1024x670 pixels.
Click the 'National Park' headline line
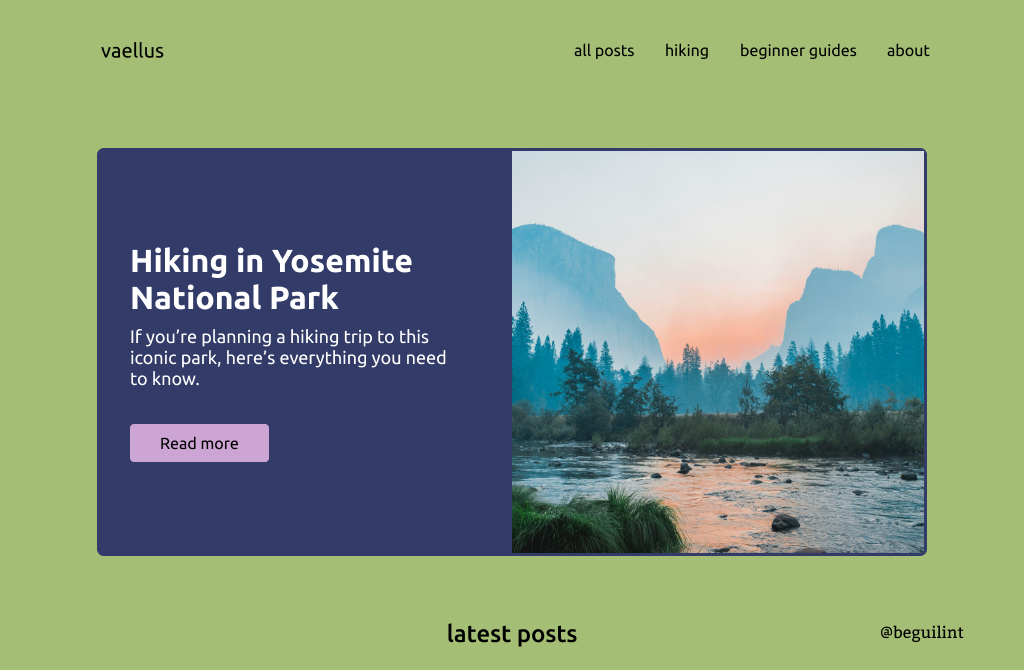[234, 298]
